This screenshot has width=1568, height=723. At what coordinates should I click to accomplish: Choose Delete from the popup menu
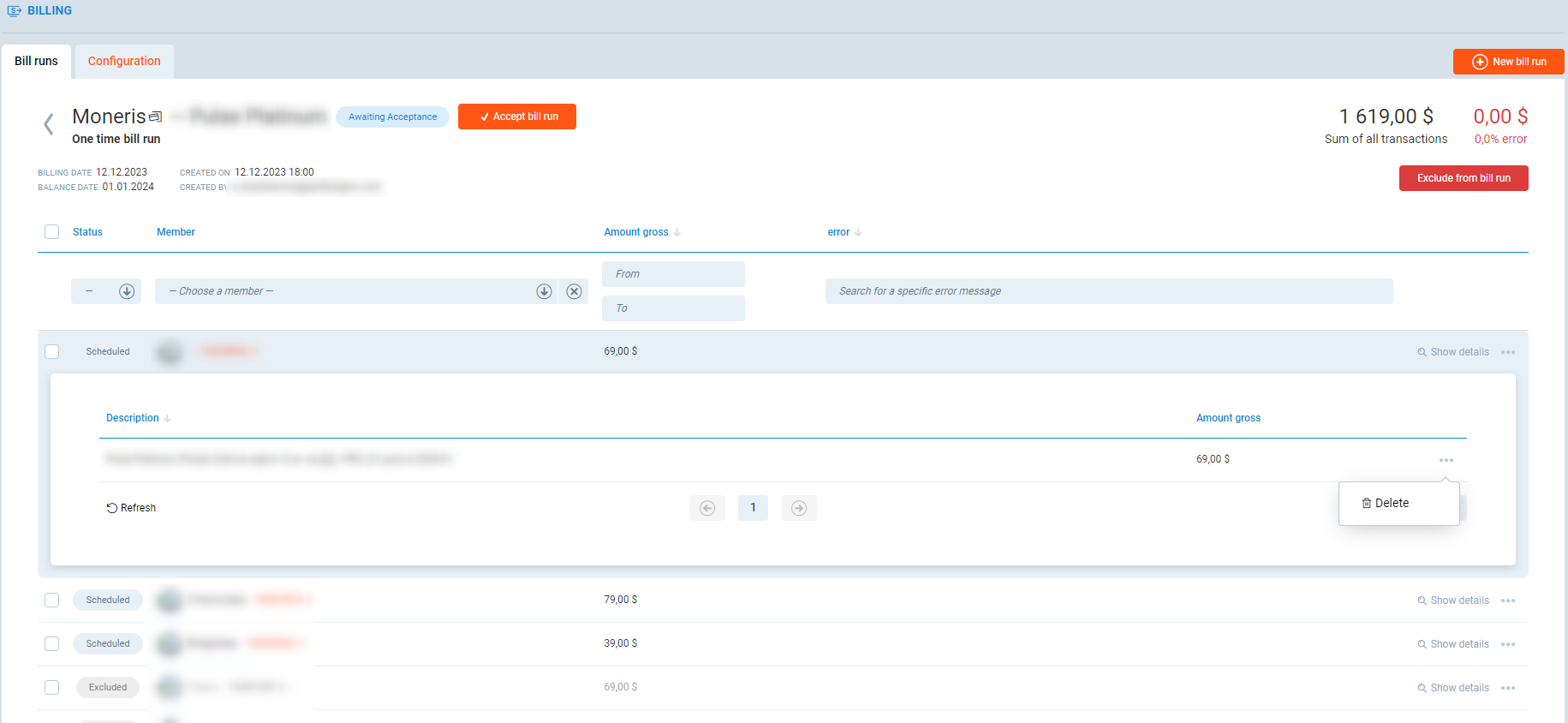[x=1386, y=503]
